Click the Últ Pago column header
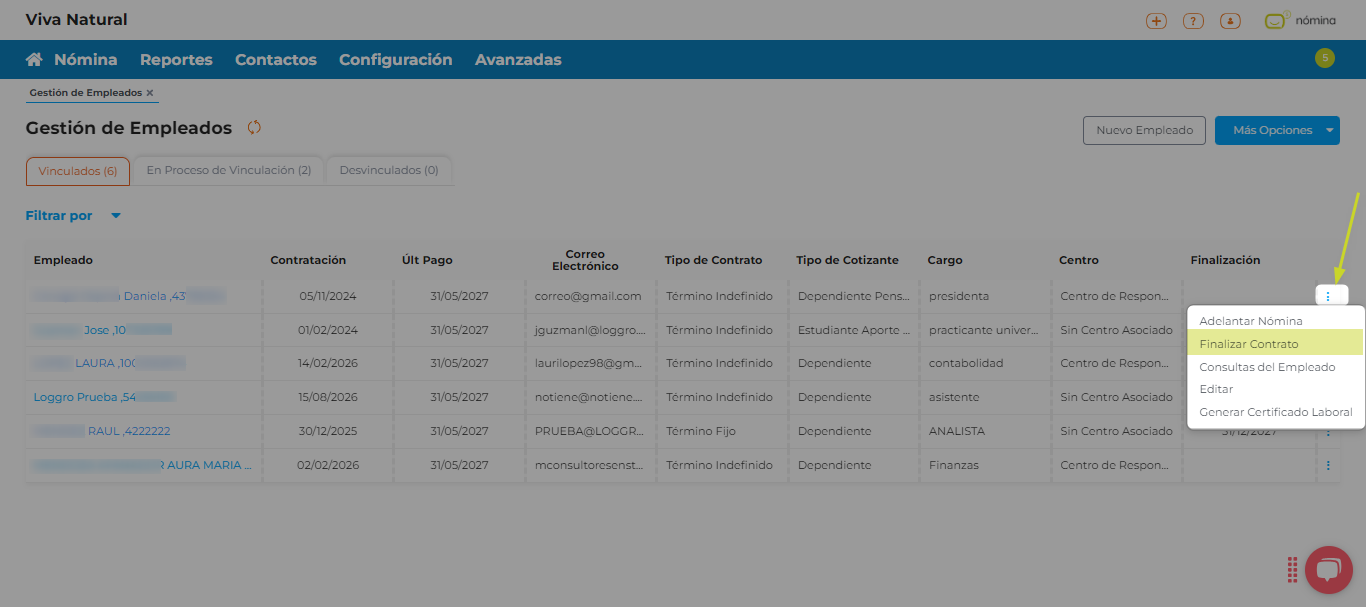 coord(427,260)
